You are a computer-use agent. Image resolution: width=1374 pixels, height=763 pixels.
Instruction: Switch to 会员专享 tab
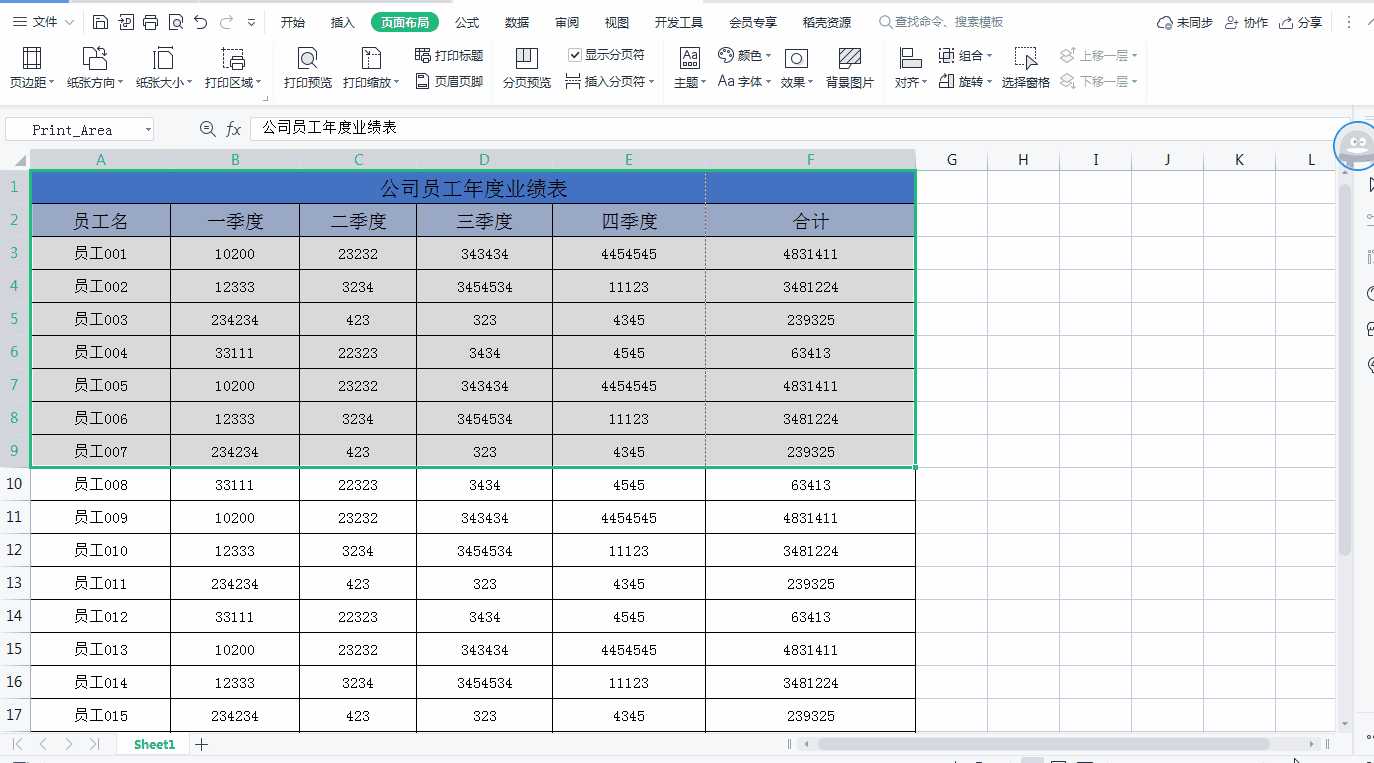tap(753, 22)
